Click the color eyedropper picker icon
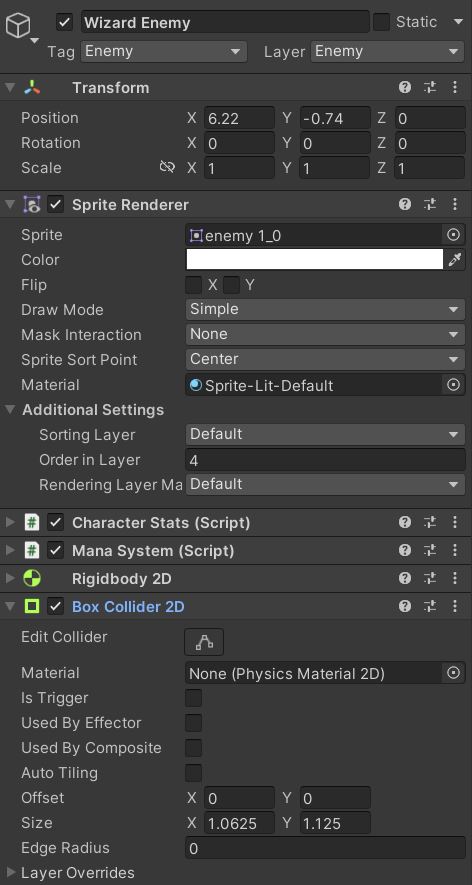 click(454, 260)
